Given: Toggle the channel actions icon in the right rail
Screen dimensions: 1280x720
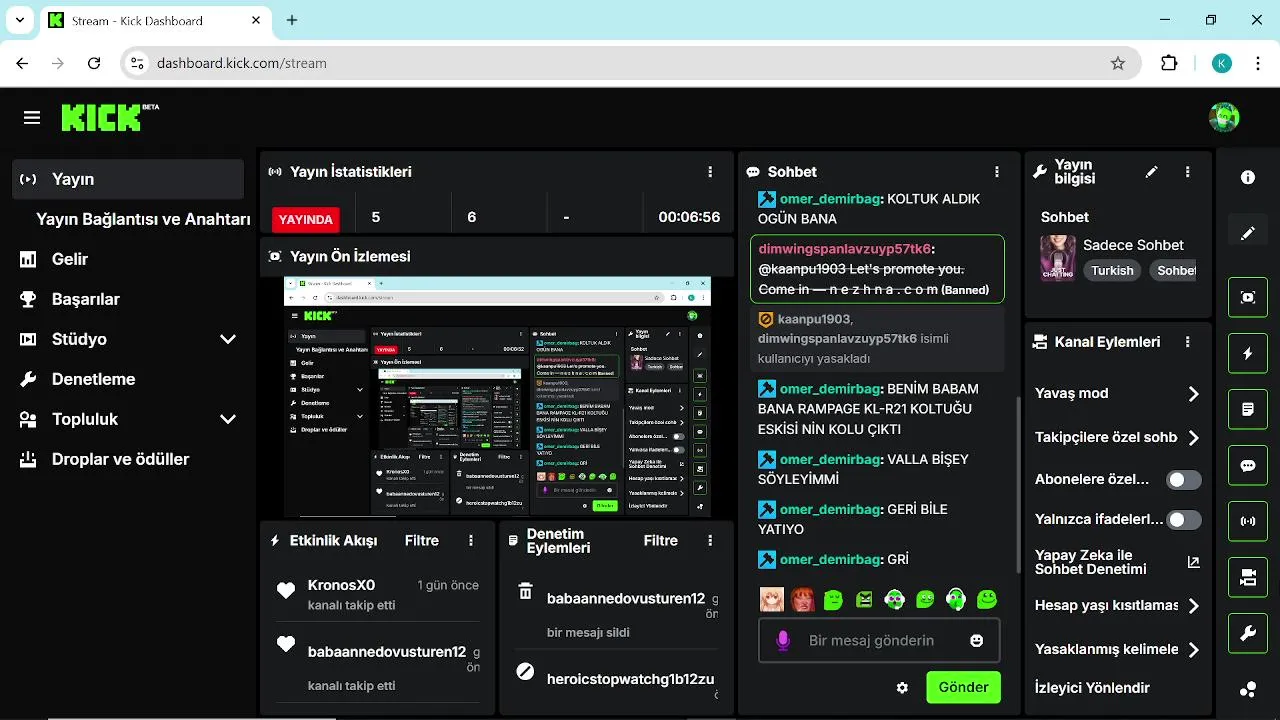Looking at the screenshot, I should point(1248,577).
